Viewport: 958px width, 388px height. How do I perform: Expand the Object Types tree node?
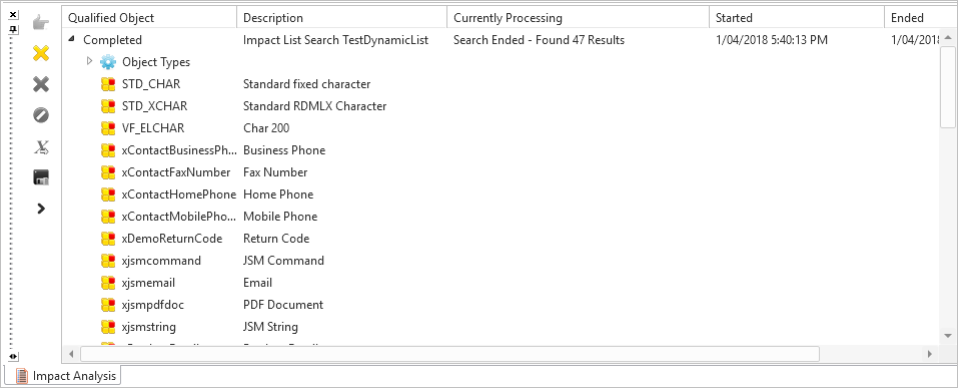pos(90,61)
